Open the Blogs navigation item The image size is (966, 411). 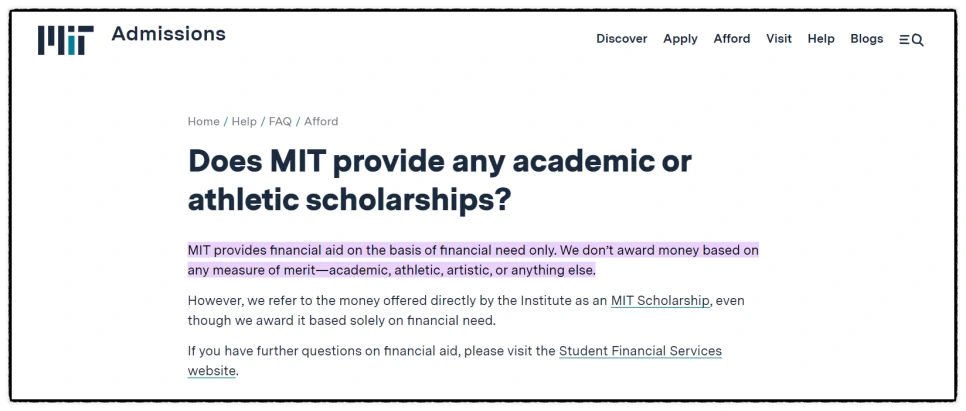point(866,39)
